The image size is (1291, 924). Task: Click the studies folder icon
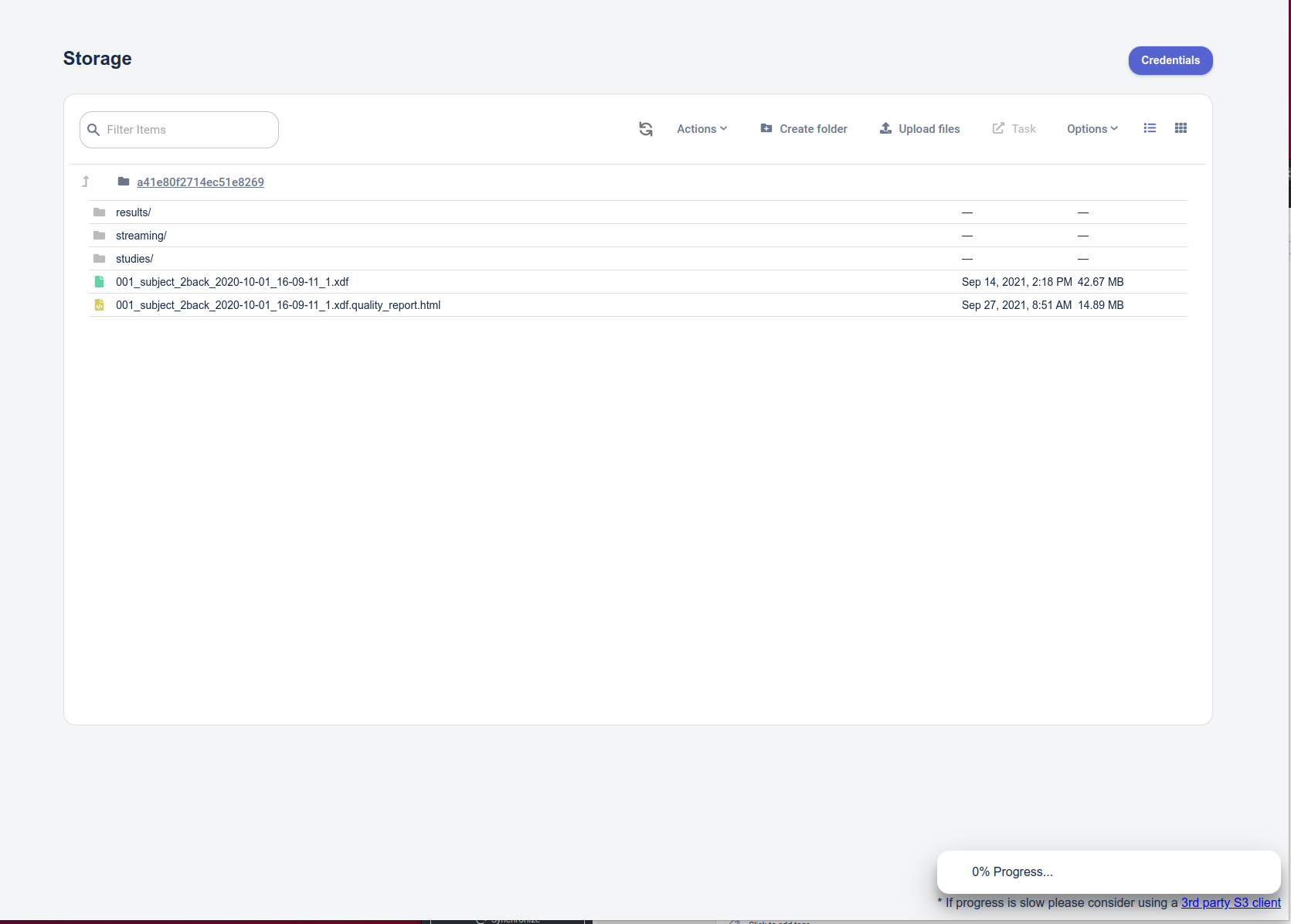99,259
